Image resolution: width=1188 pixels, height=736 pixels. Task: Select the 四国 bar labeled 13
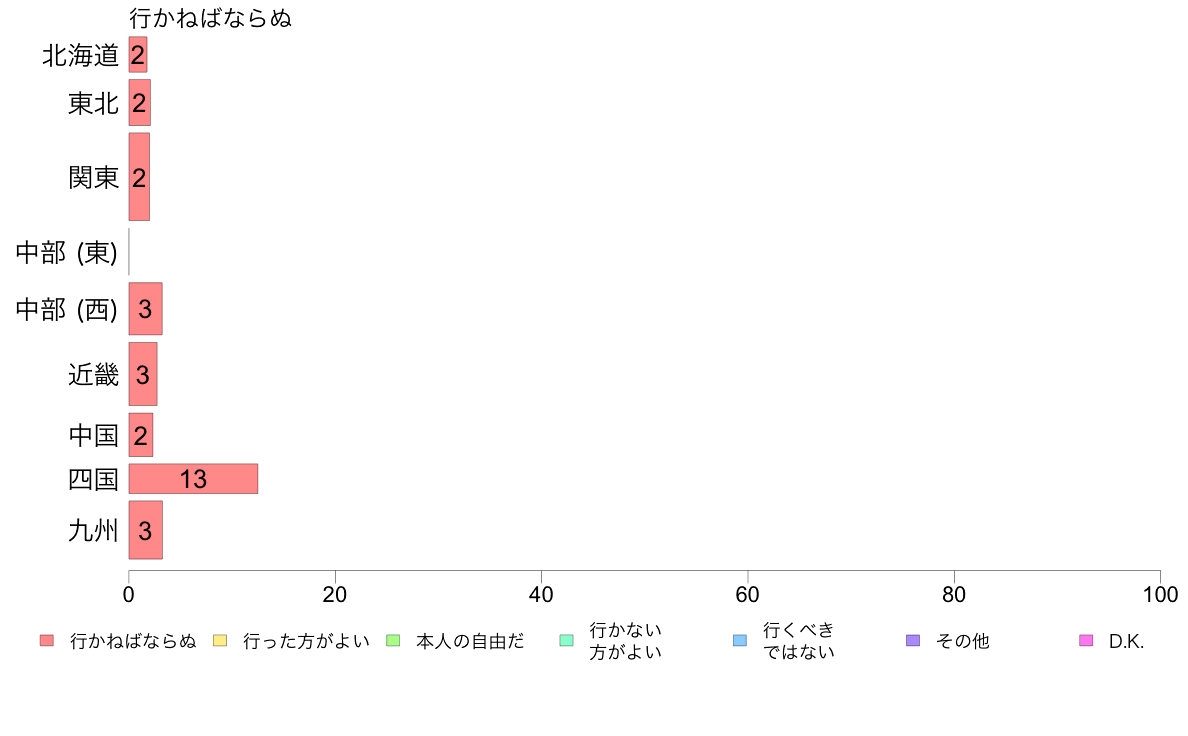pos(193,479)
